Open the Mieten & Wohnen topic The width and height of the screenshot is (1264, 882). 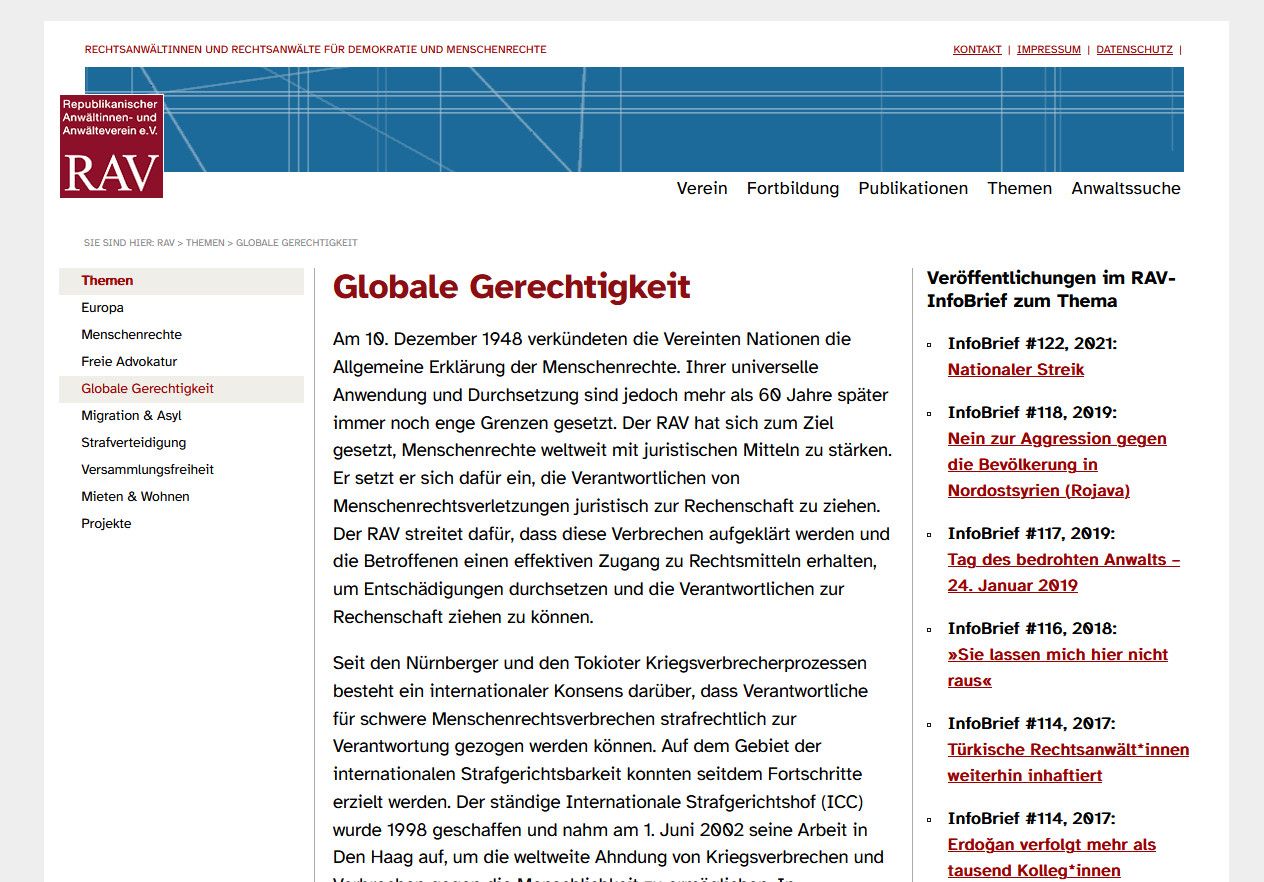coord(134,496)
